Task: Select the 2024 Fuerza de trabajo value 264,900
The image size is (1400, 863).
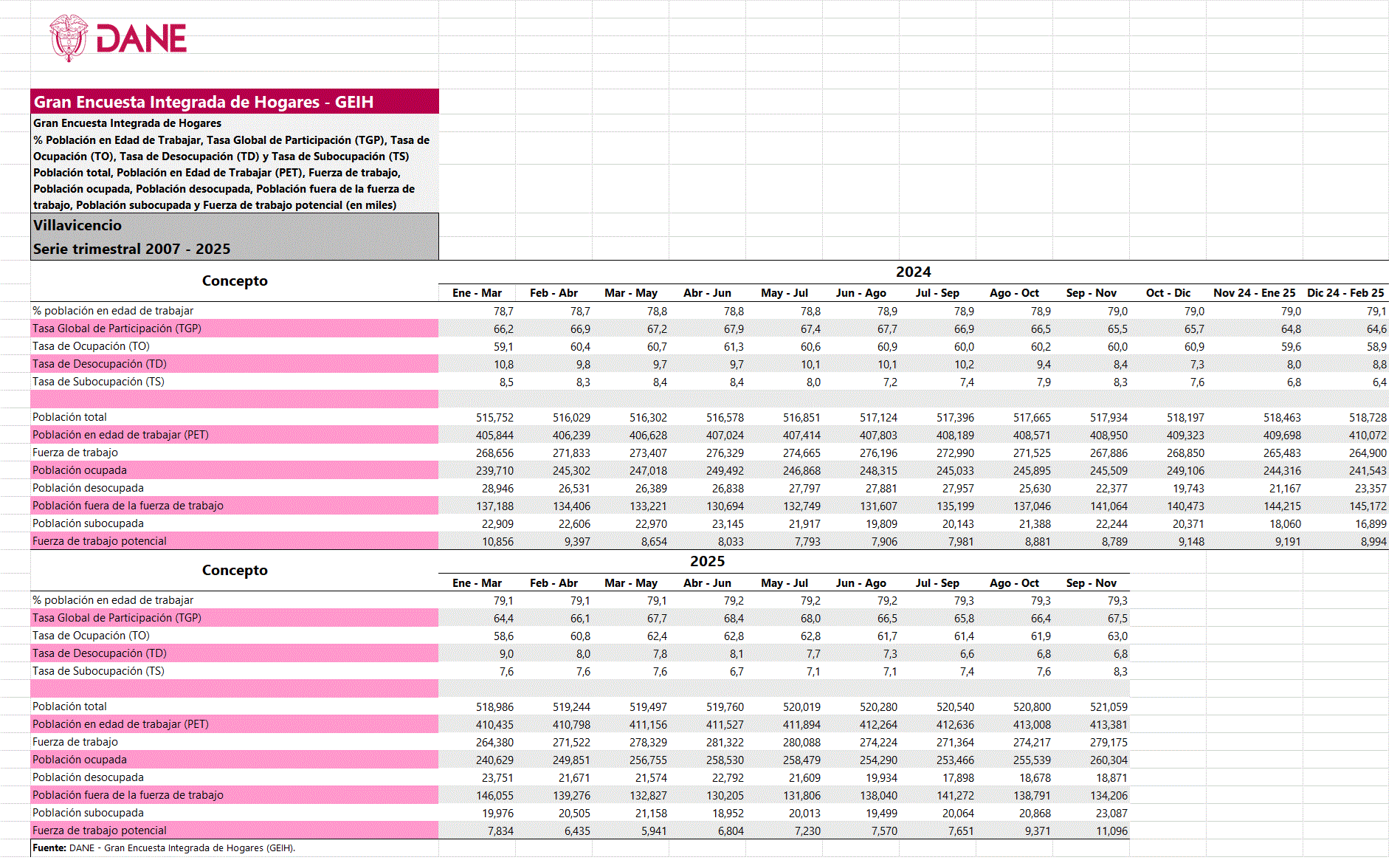Action: click(x=1368, y=453)
